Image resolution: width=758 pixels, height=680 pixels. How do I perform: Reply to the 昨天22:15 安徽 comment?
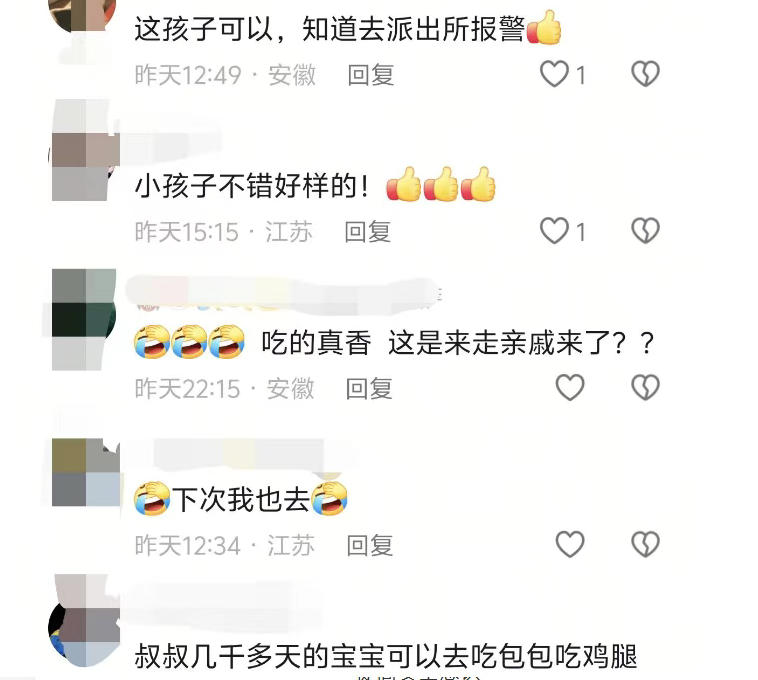369,389
